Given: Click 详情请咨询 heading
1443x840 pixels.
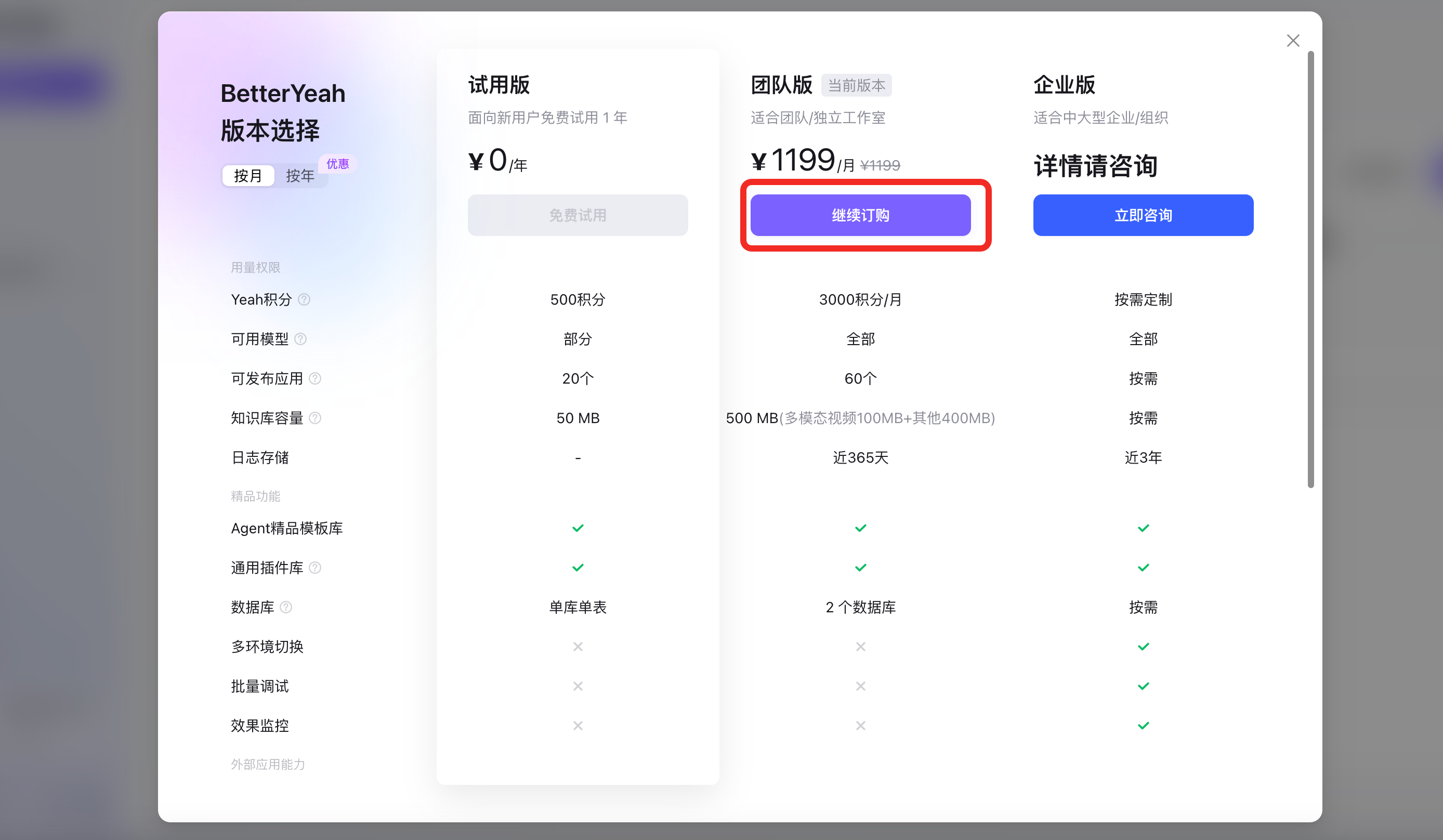Looking at the screenshot, I should [1095, 166].
